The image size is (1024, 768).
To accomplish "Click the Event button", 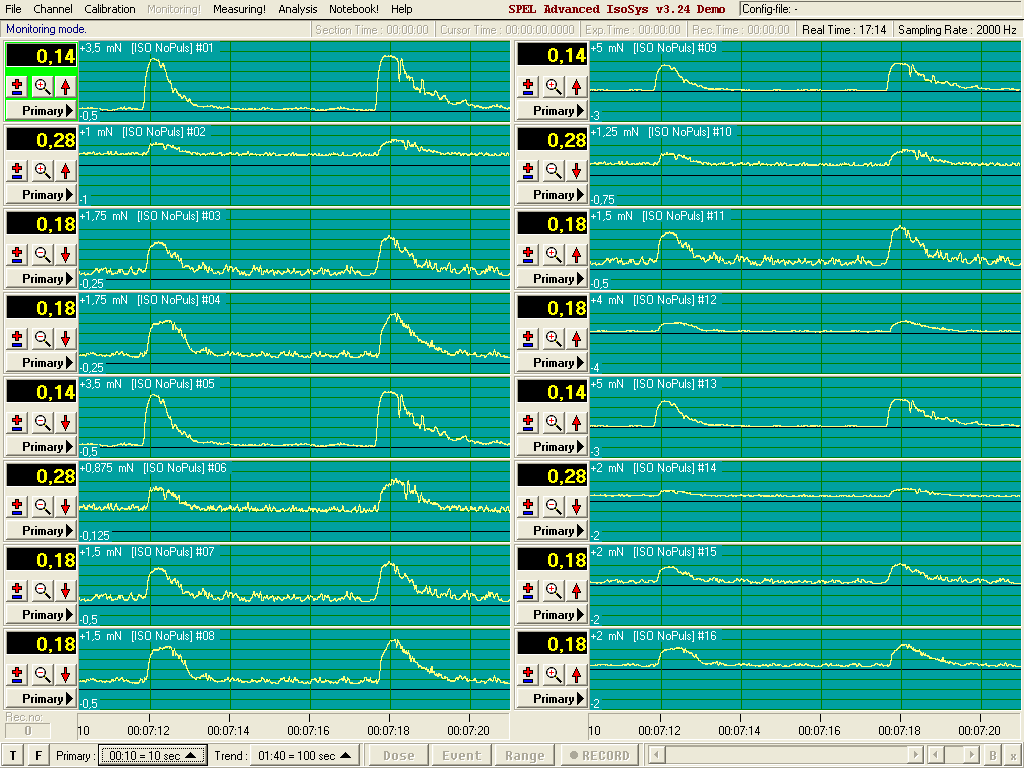I will [x=462, y=756].
